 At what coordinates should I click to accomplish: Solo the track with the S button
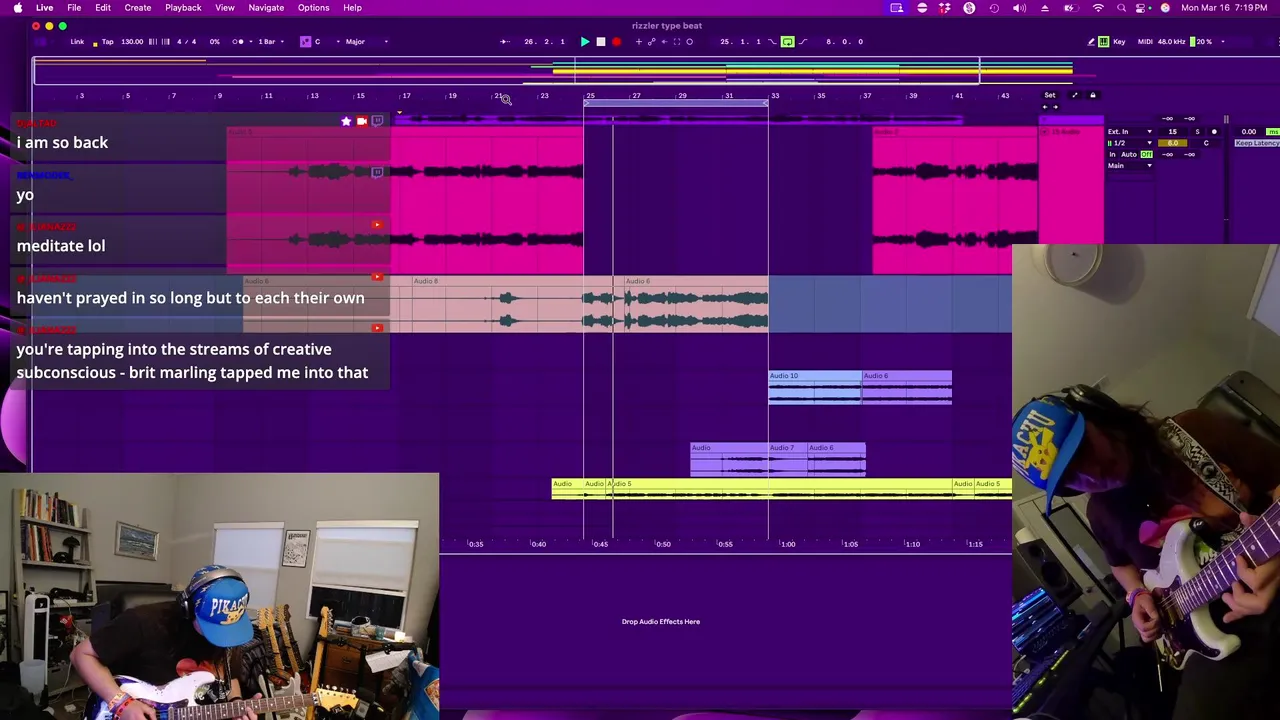(1197, 131)
